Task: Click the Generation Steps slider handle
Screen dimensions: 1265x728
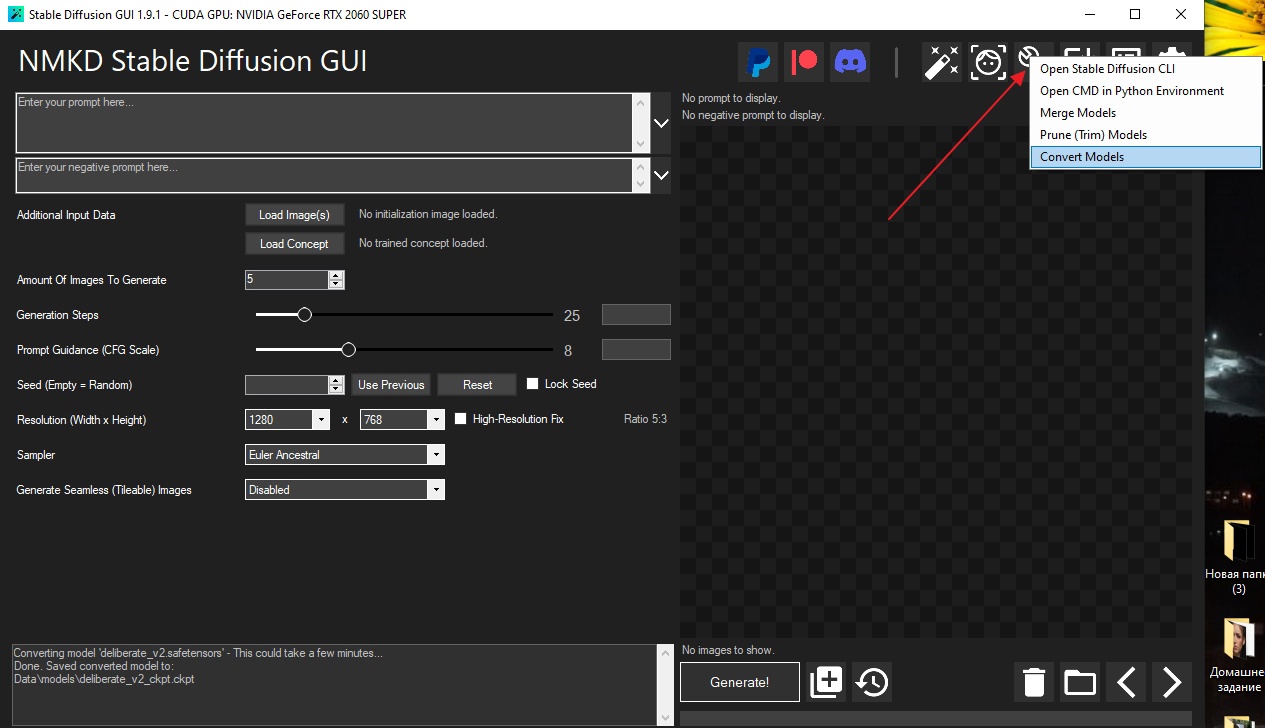Action: (305, 315)
